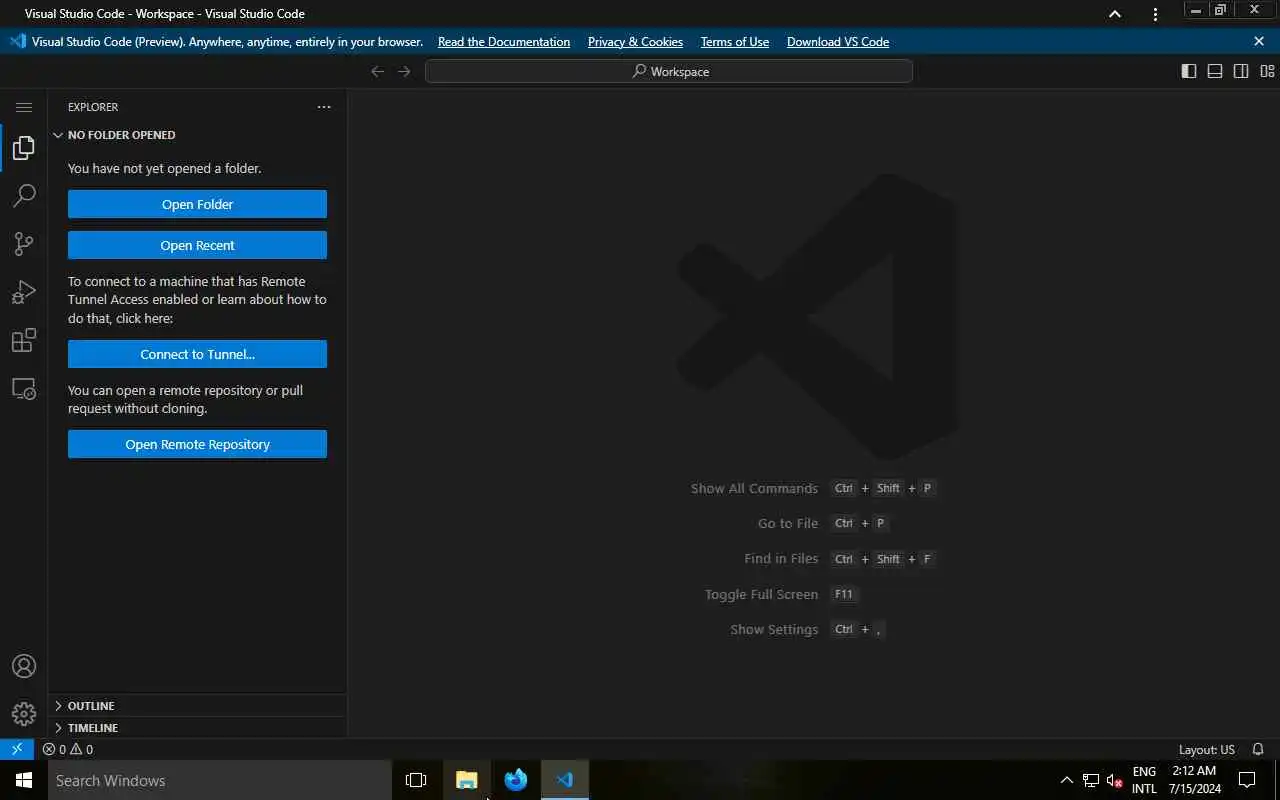The height and width of the screenshot is (800, 1280).
Task: Click the Open Folder button
Action: [x=197, y=204]
